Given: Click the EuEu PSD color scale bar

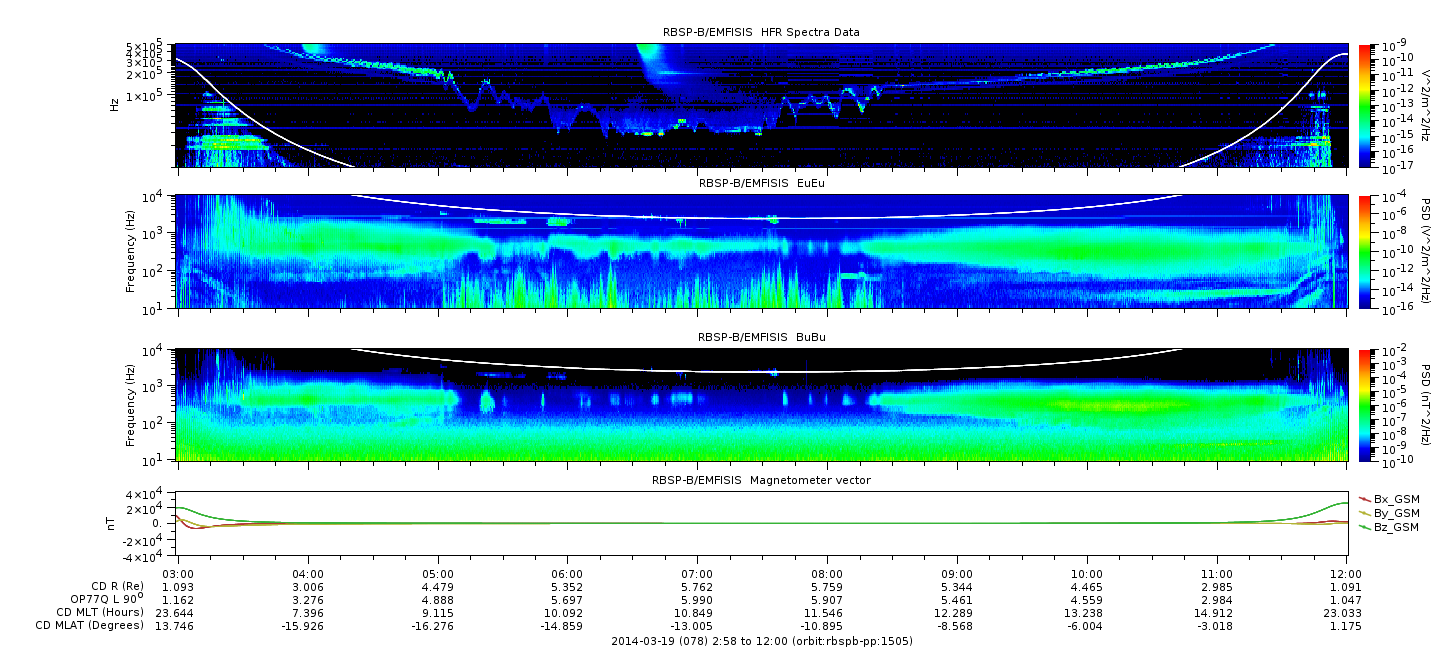Looking at the screenshot, I should [1363, 251].
